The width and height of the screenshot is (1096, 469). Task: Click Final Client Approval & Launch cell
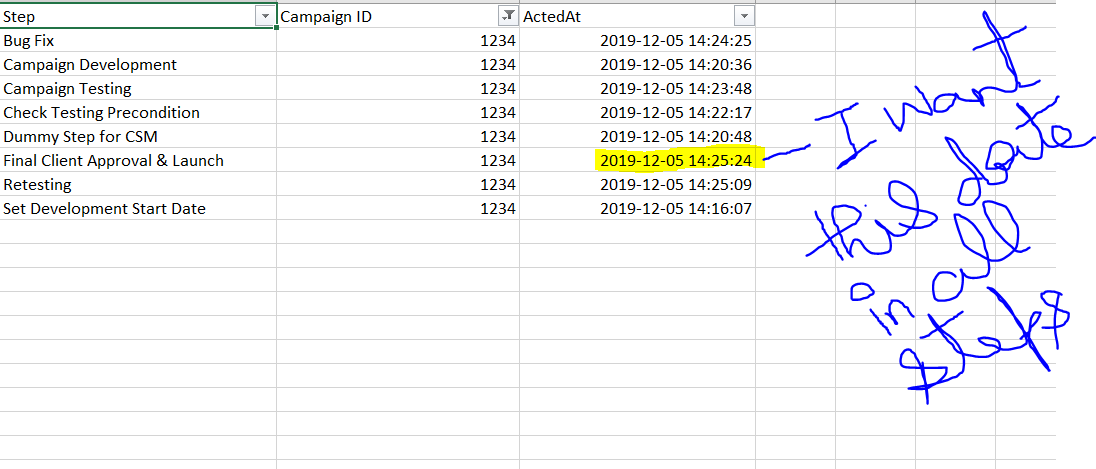point(138,161)
